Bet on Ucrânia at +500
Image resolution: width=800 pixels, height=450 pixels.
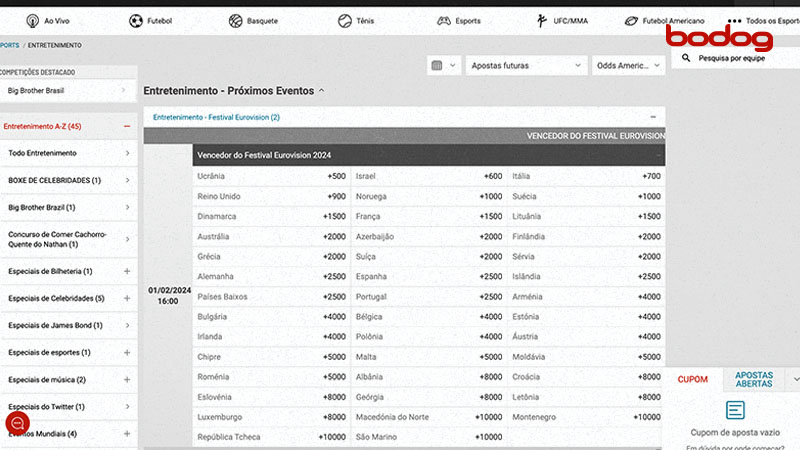point(271,176)
